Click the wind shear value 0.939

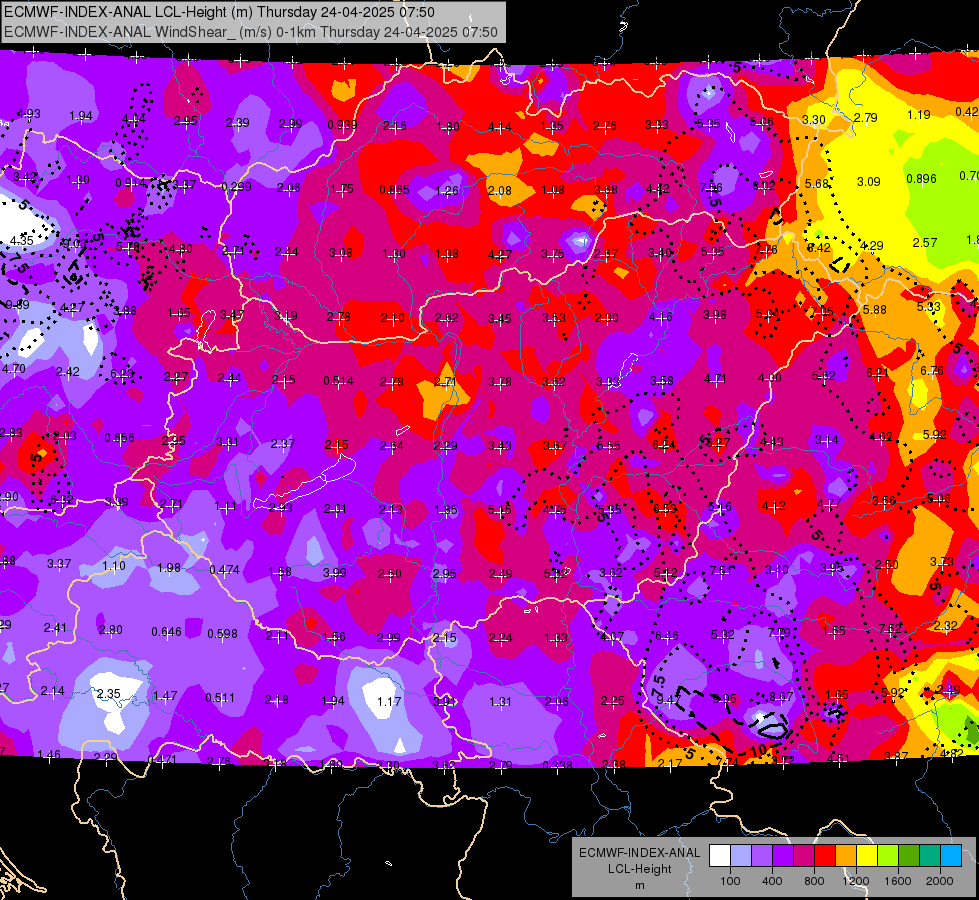(343, 125)
